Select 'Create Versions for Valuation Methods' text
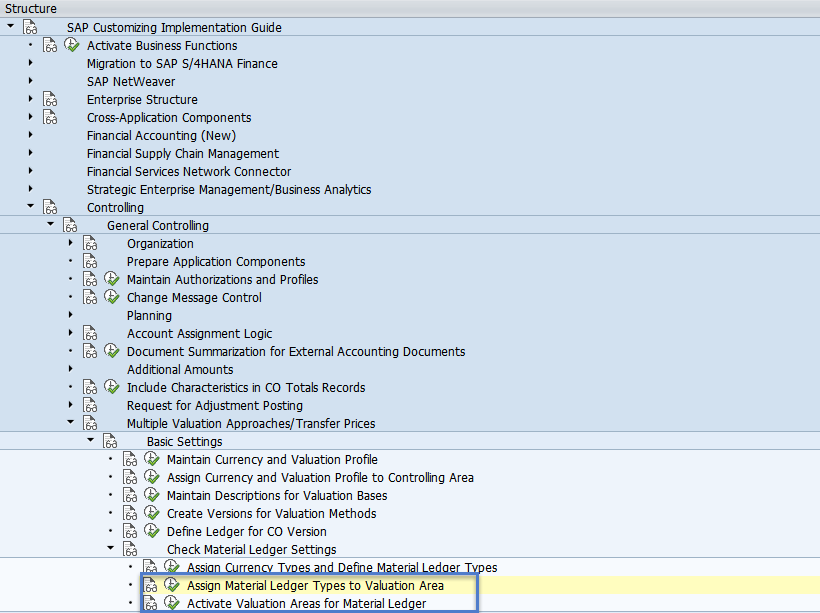The height and width of the screenshot is (613, 820). click(271, 514)
